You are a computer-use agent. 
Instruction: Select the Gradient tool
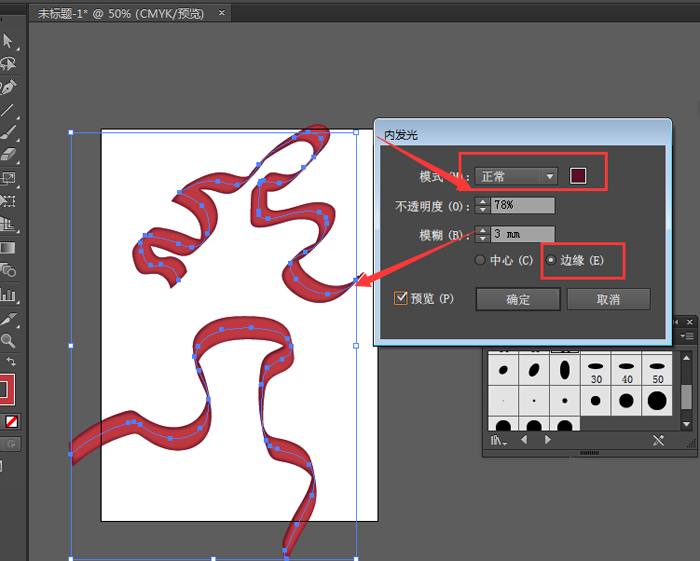(8, 248)
